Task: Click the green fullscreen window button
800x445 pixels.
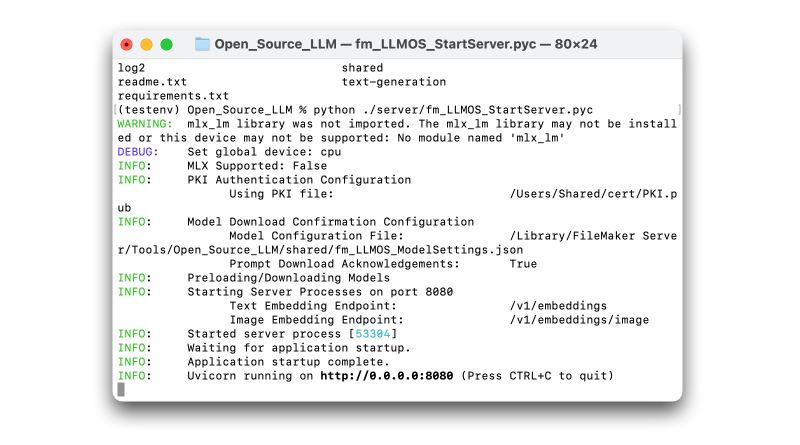Action: pos(166,44)
